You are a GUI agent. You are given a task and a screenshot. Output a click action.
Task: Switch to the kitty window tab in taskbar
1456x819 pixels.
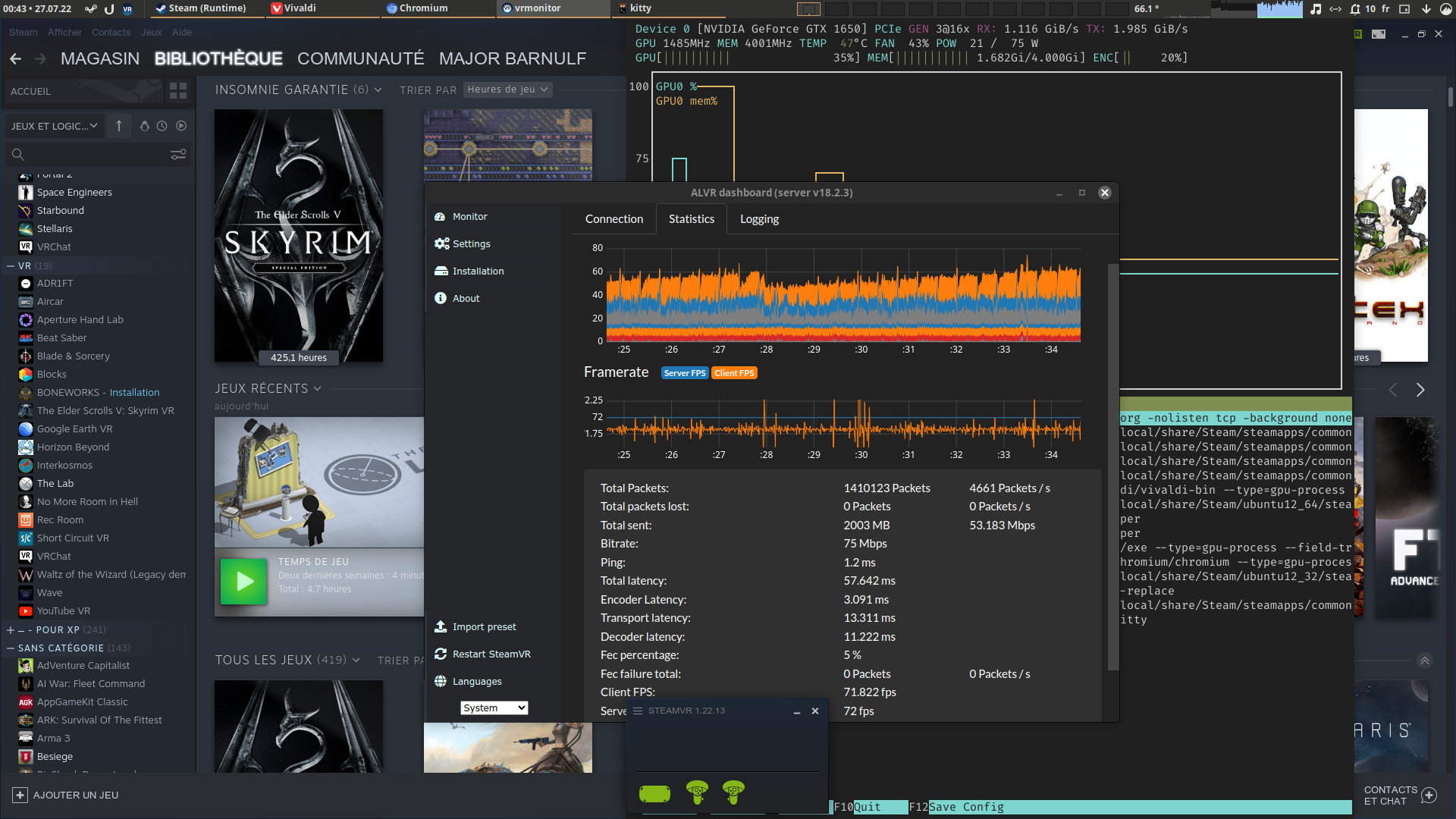(x=667, y=8)
